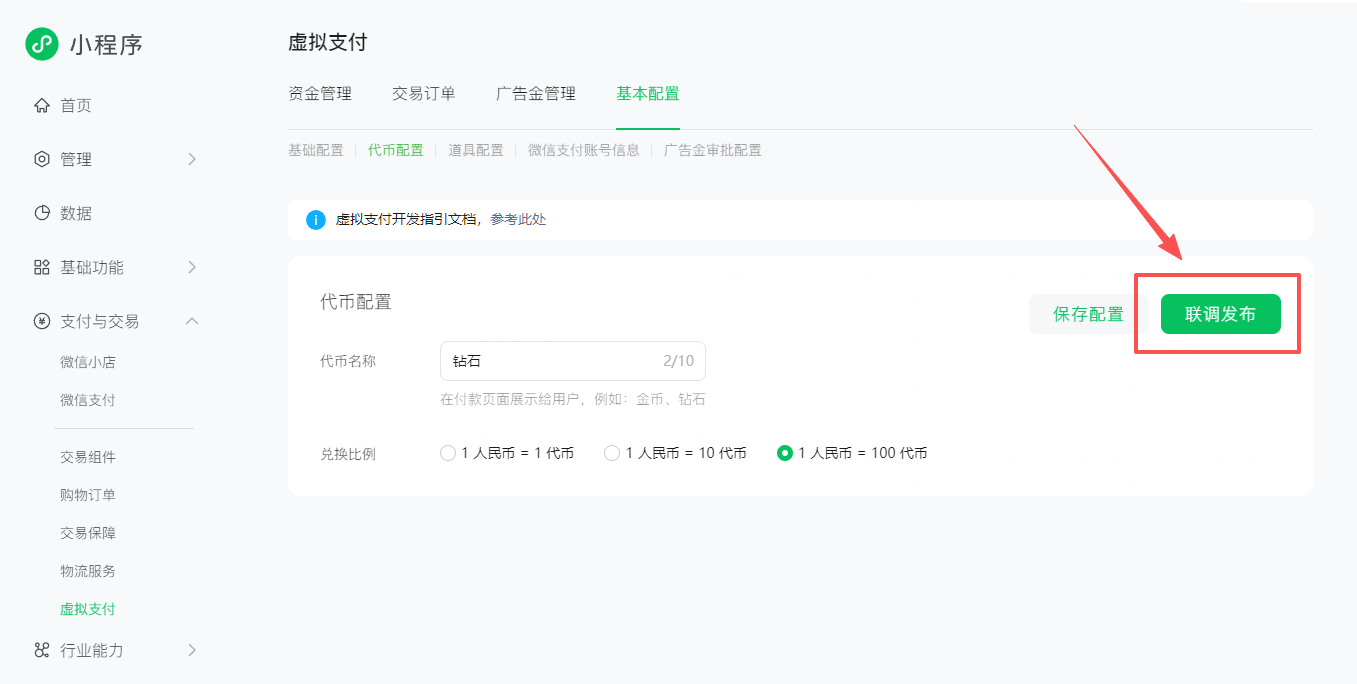Viewport: 1357px width, 684px height.
Task: Open the 广告金管理 tab
Action: click(x=536, y=94)
